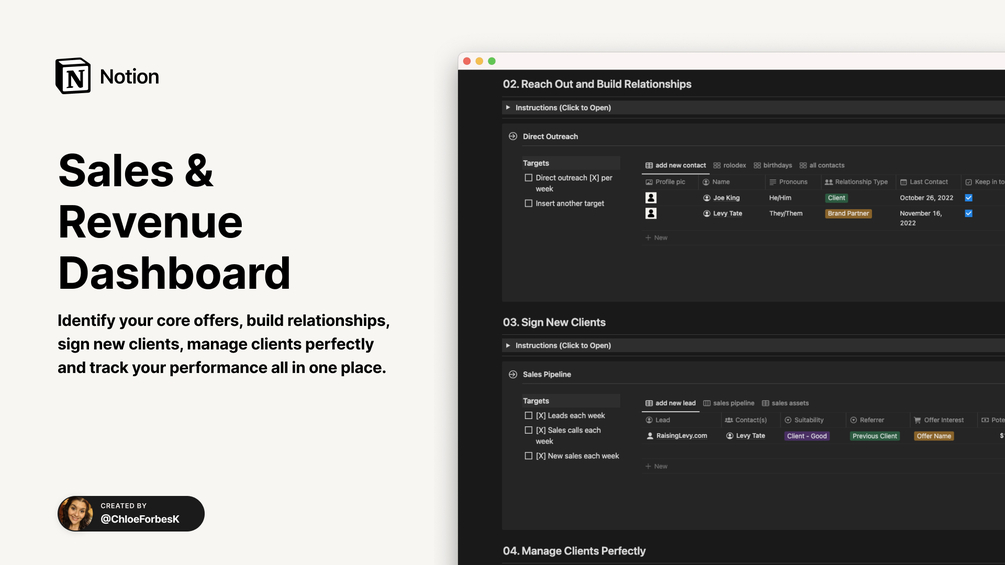Click the Profile pic column icon

coord(649,182)
